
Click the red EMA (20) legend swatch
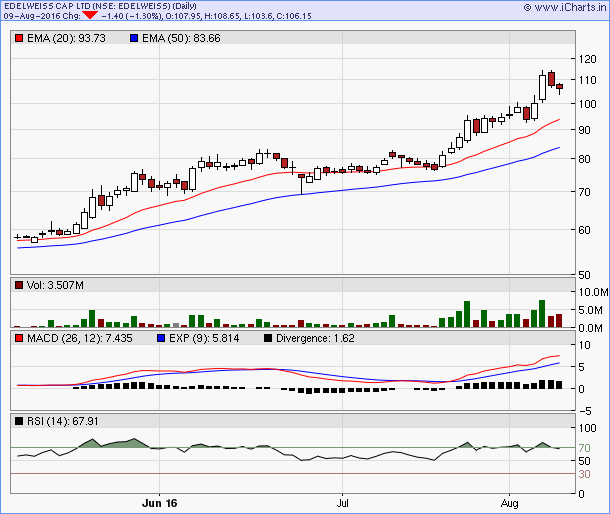(19, 38)
